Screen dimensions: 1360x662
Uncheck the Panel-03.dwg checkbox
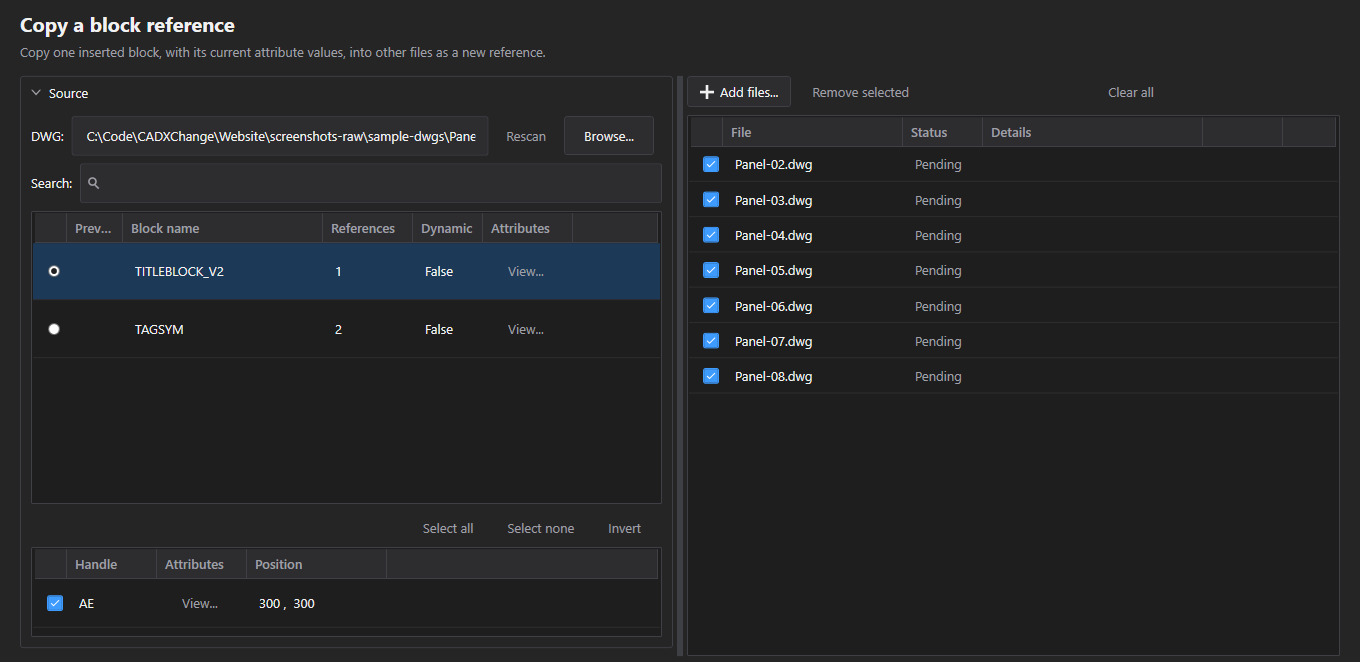[x=711, y=200]
